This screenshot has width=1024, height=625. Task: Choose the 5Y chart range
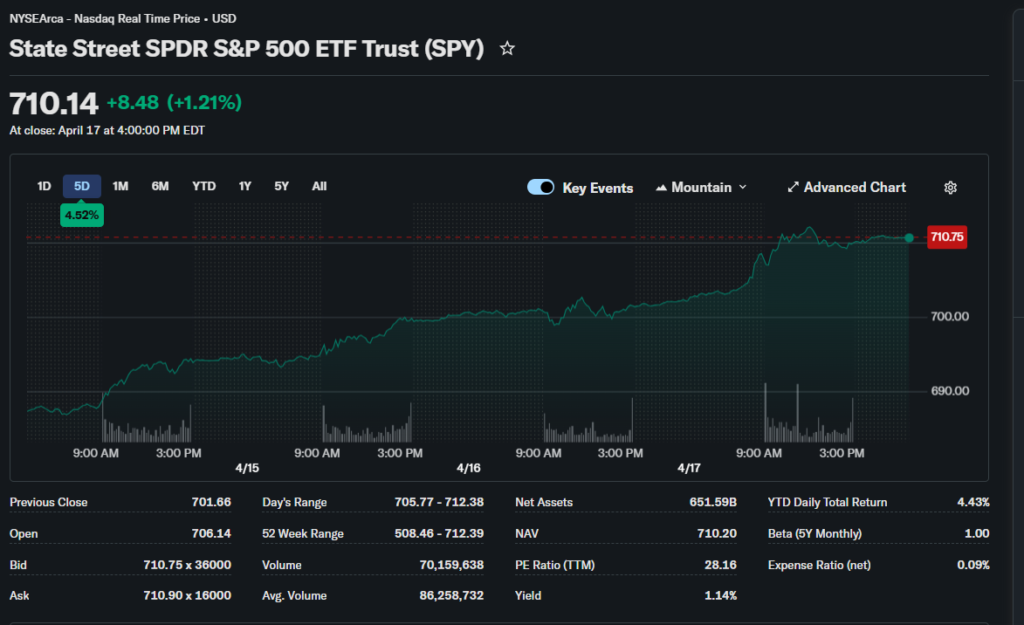pyautogui.click(x=282, y=186)
